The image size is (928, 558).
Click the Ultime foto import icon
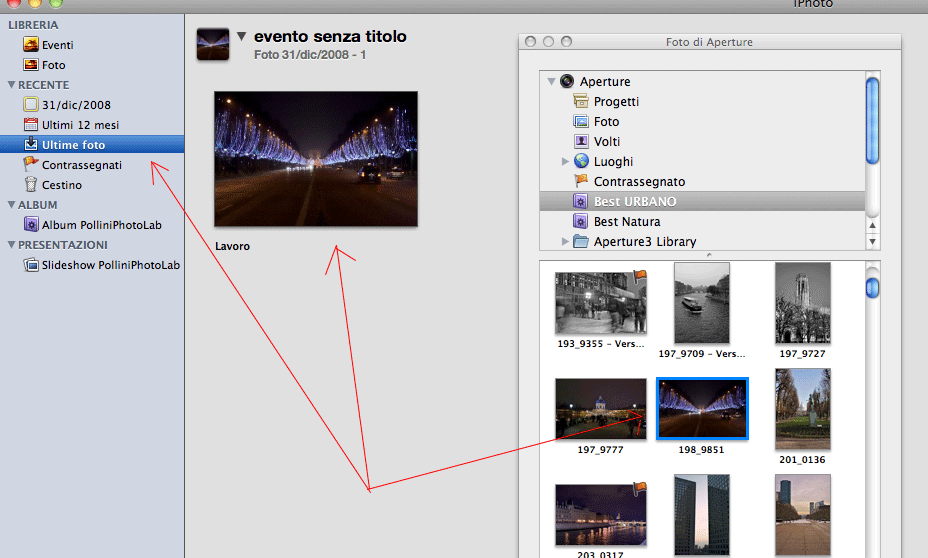point(31,144)
